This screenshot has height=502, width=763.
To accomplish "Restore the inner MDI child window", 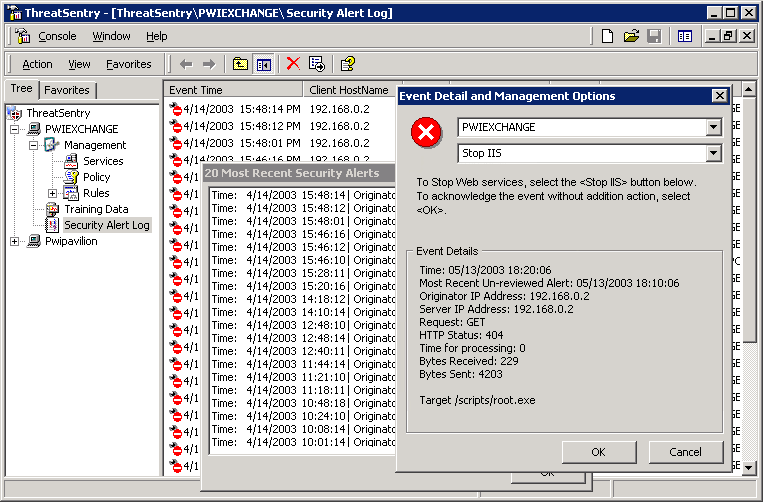I will 728,36.
